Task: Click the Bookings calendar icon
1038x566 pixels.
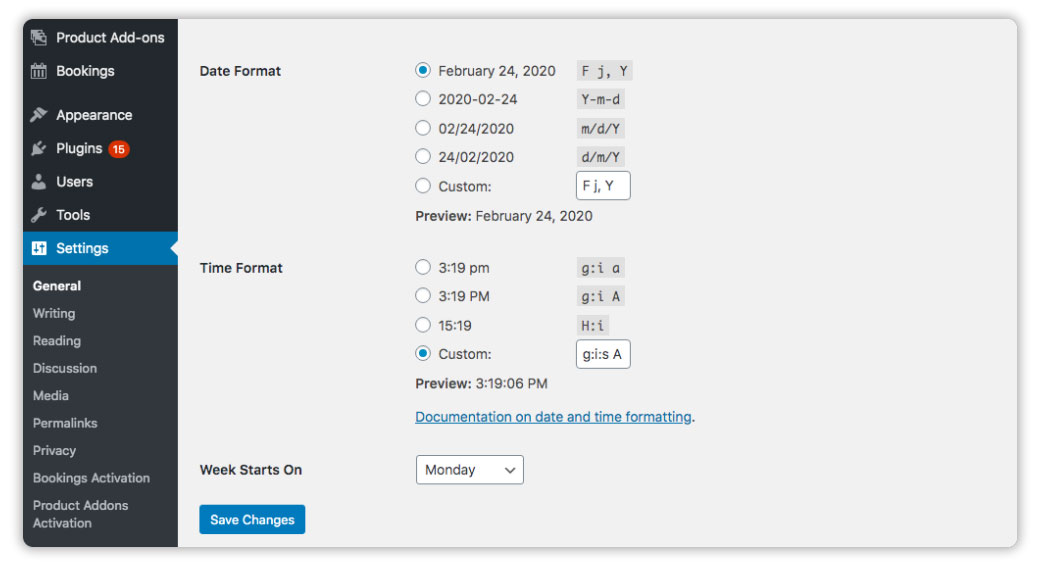Action: [x=39, y=71]
